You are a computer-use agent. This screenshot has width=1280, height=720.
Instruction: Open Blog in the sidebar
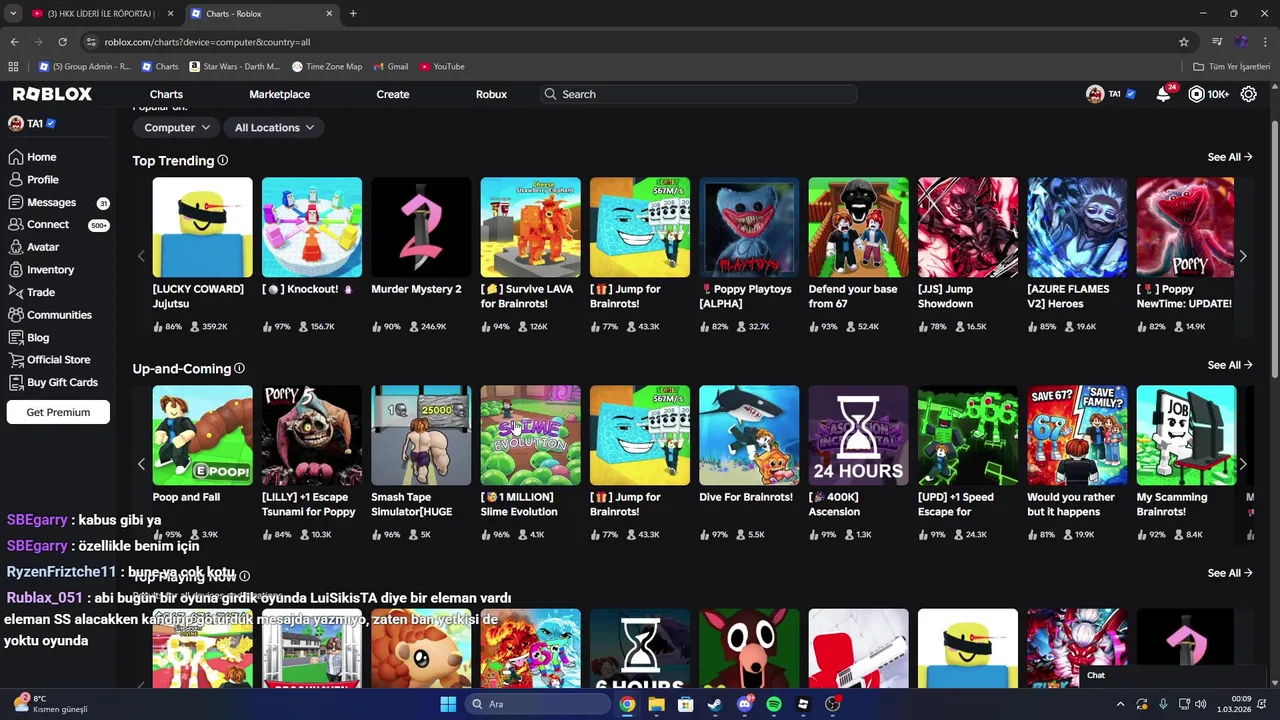coord(38,337)
